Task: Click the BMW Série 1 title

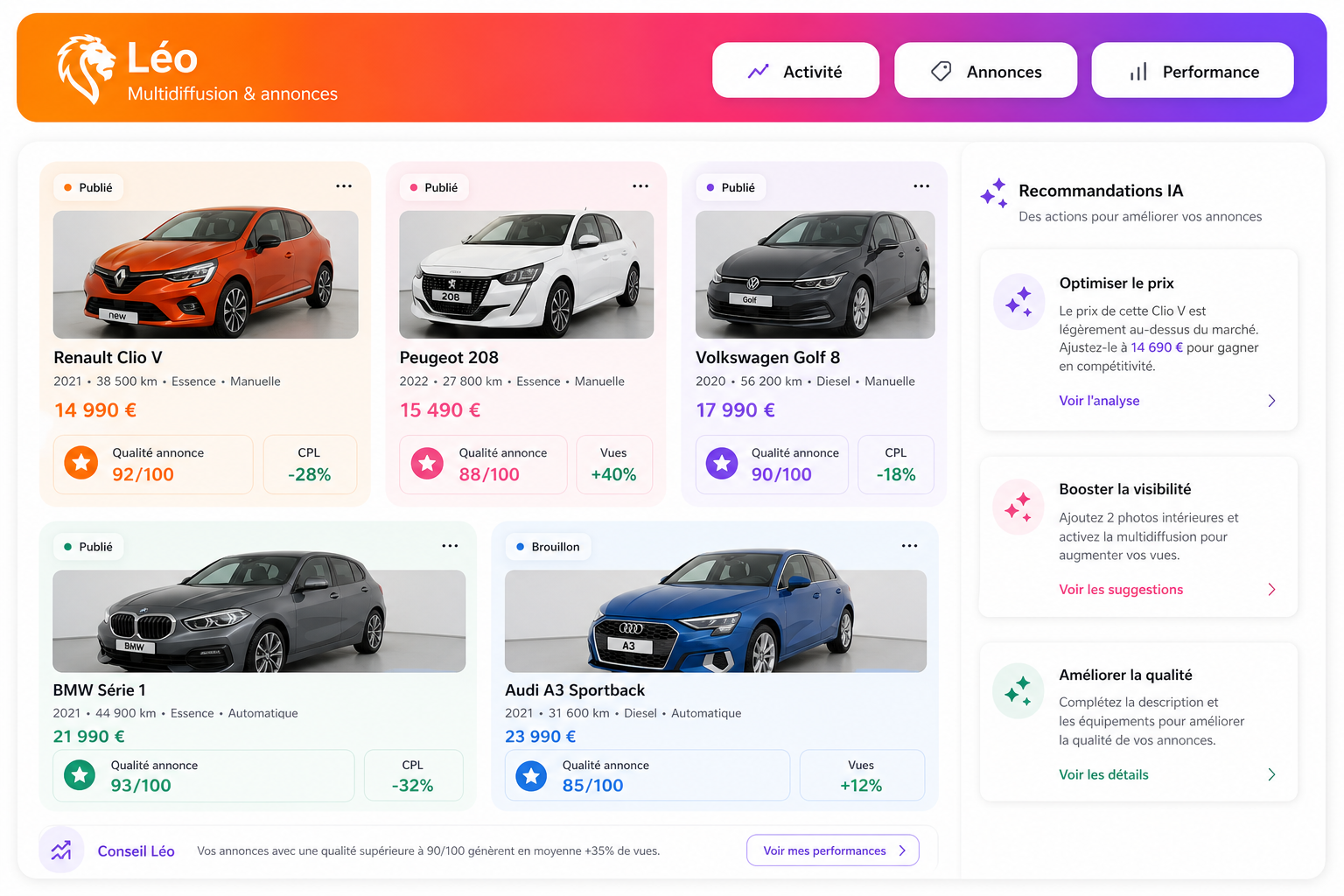Action: (x=99, y=689)
